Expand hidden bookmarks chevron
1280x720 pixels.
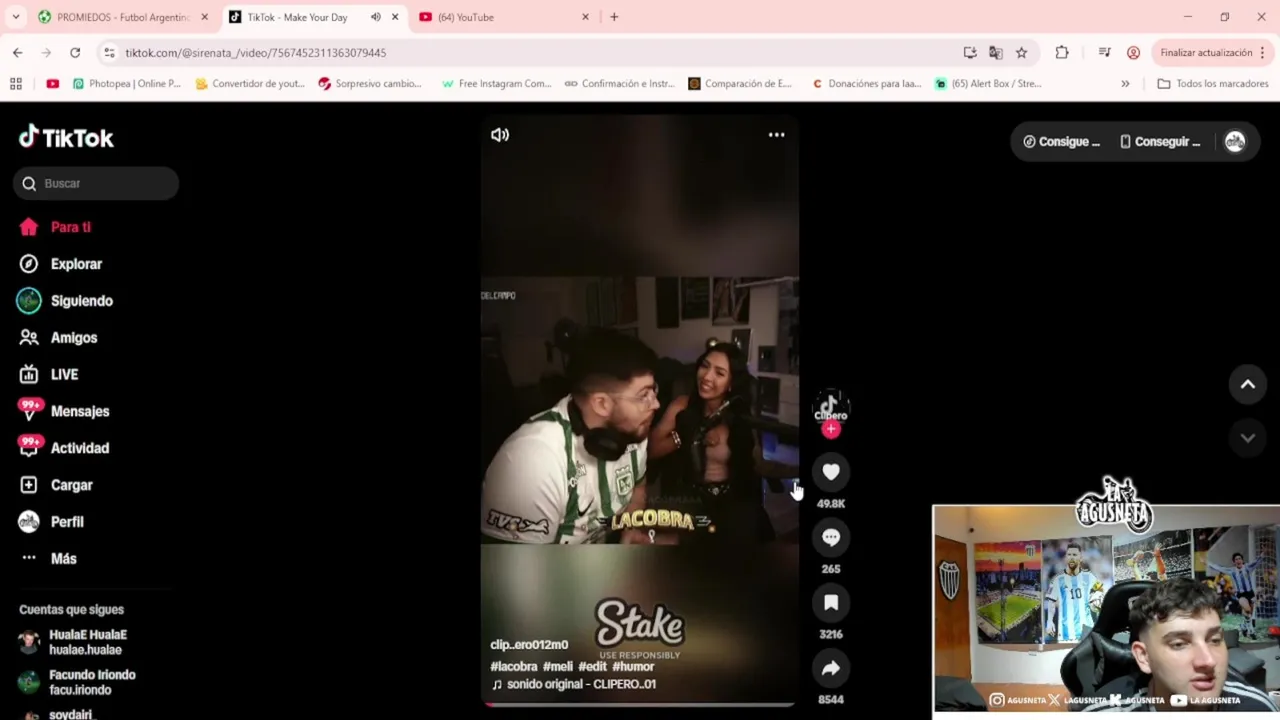1125,84
